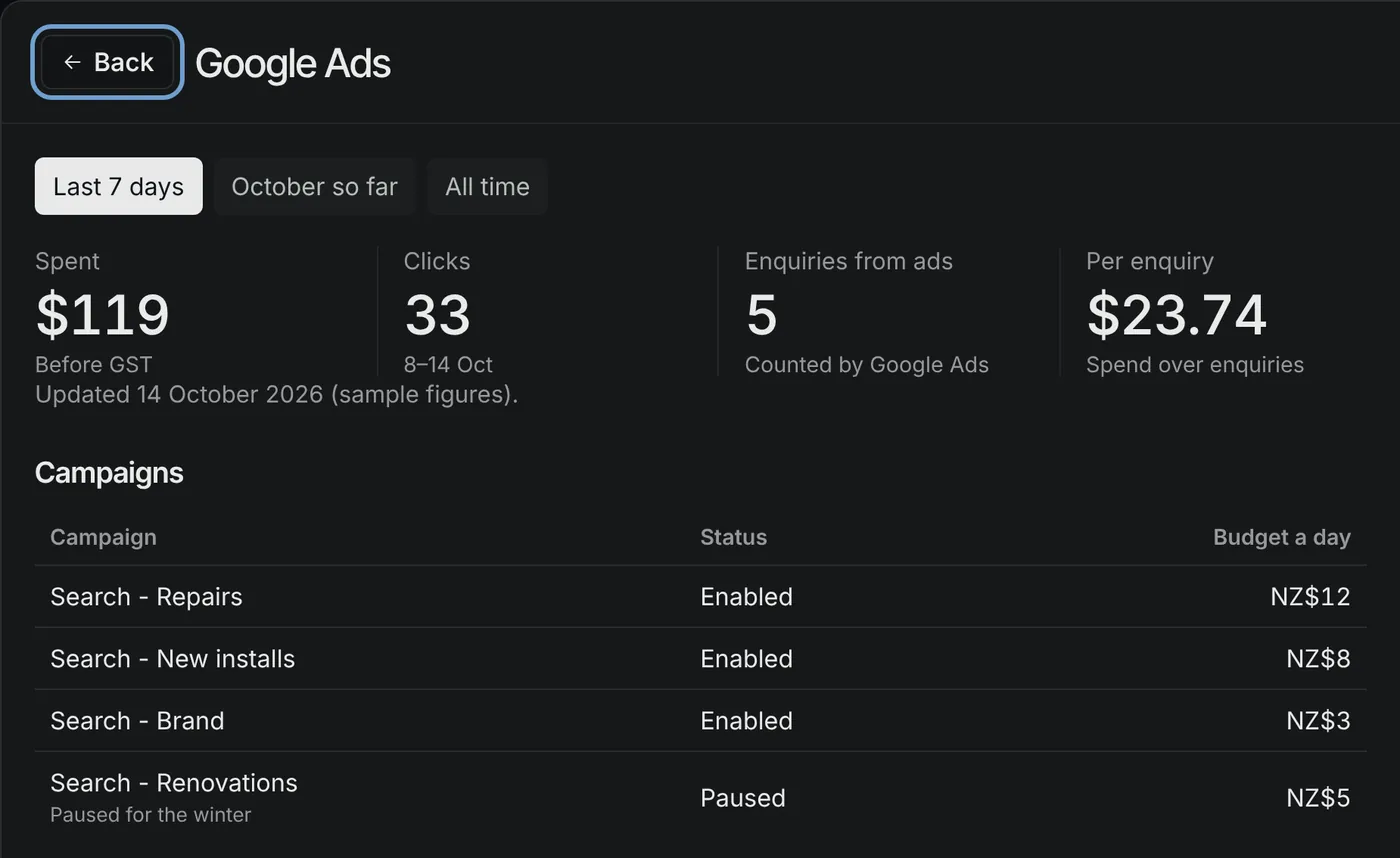Image resolution: width=1400 pixels, height=858 pixels.
Task: Click the NZ$8 daily budget
Action: [1318, 659]
